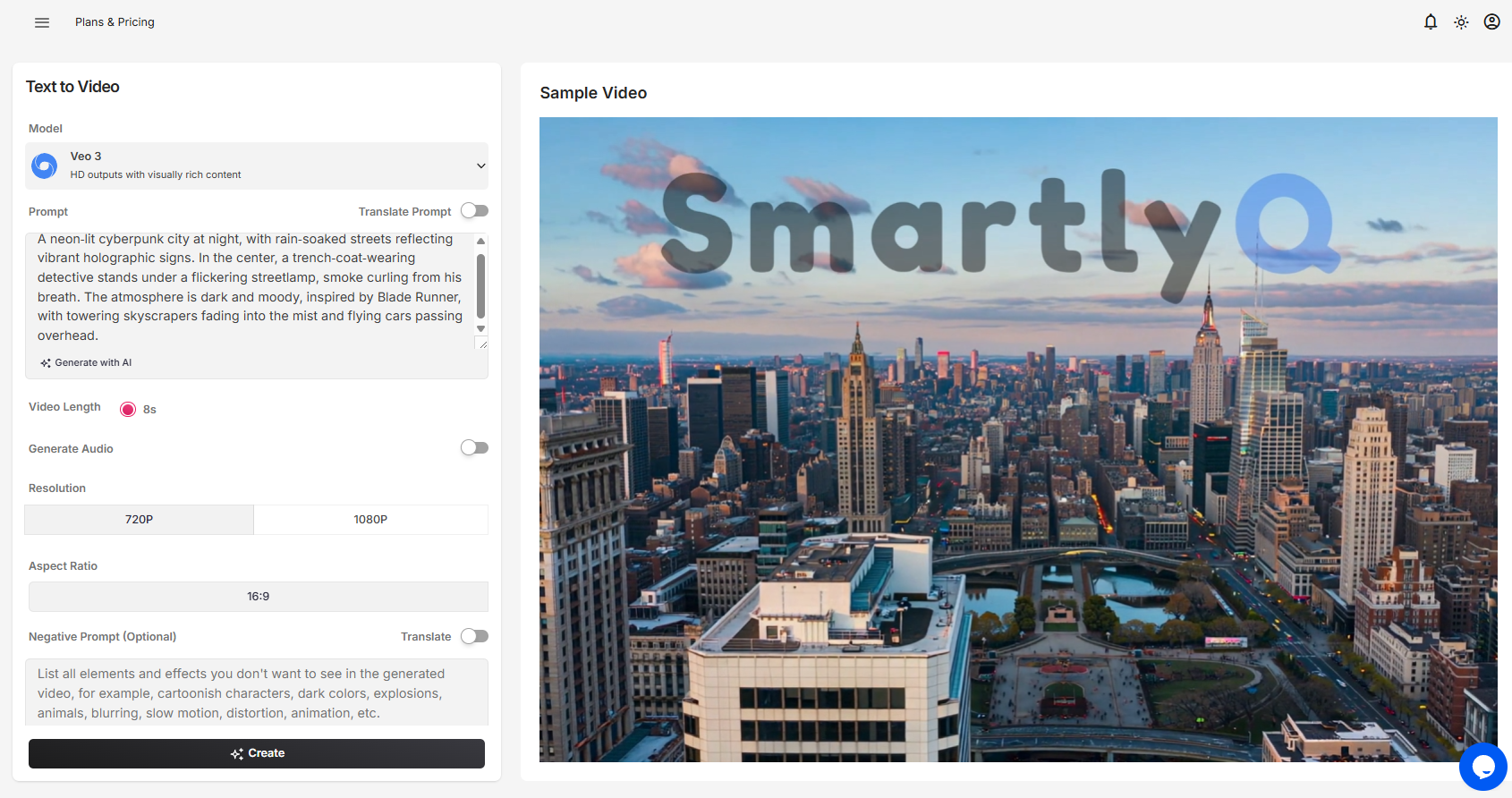The height and width of the screenshot is (798, 1512).
Task: Select 1080P resolution
Action: click(x=370, y=520)
